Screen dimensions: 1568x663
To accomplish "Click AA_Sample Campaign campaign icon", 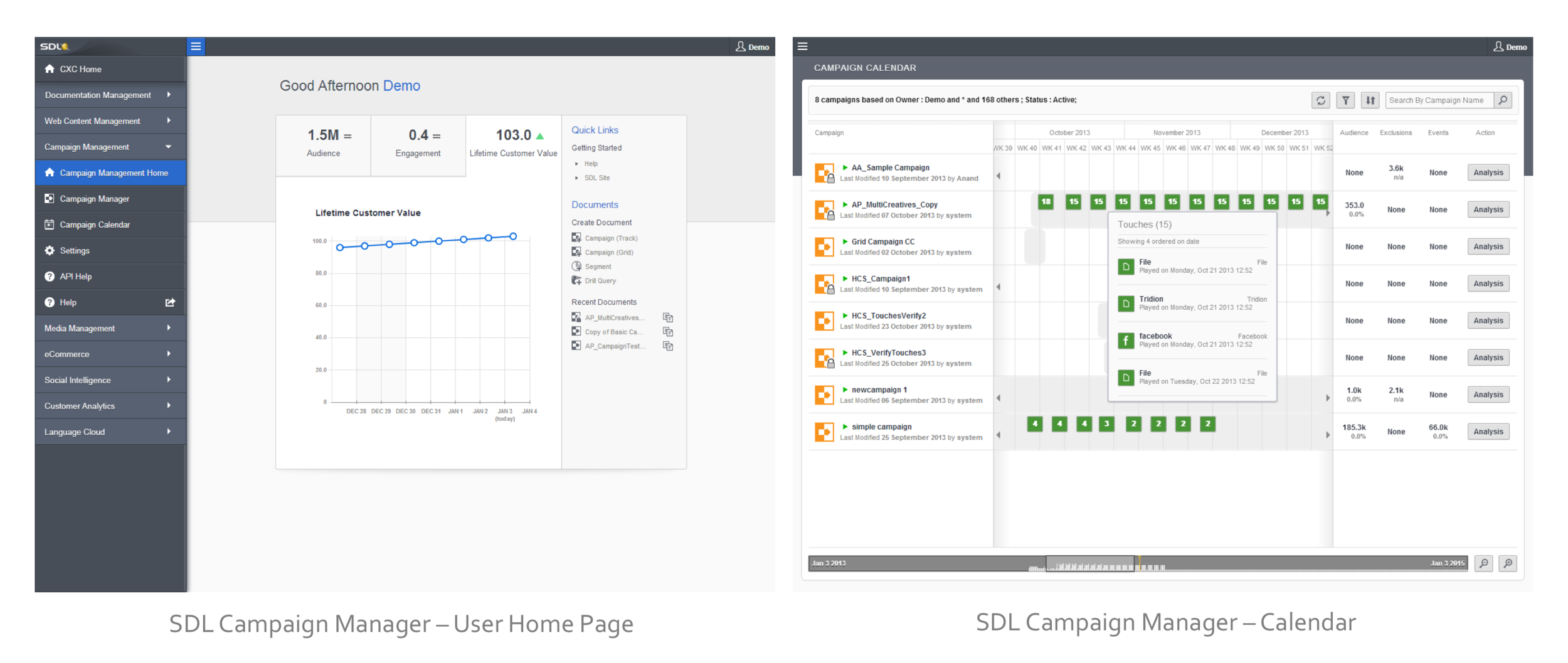I will tap(824, 172).
